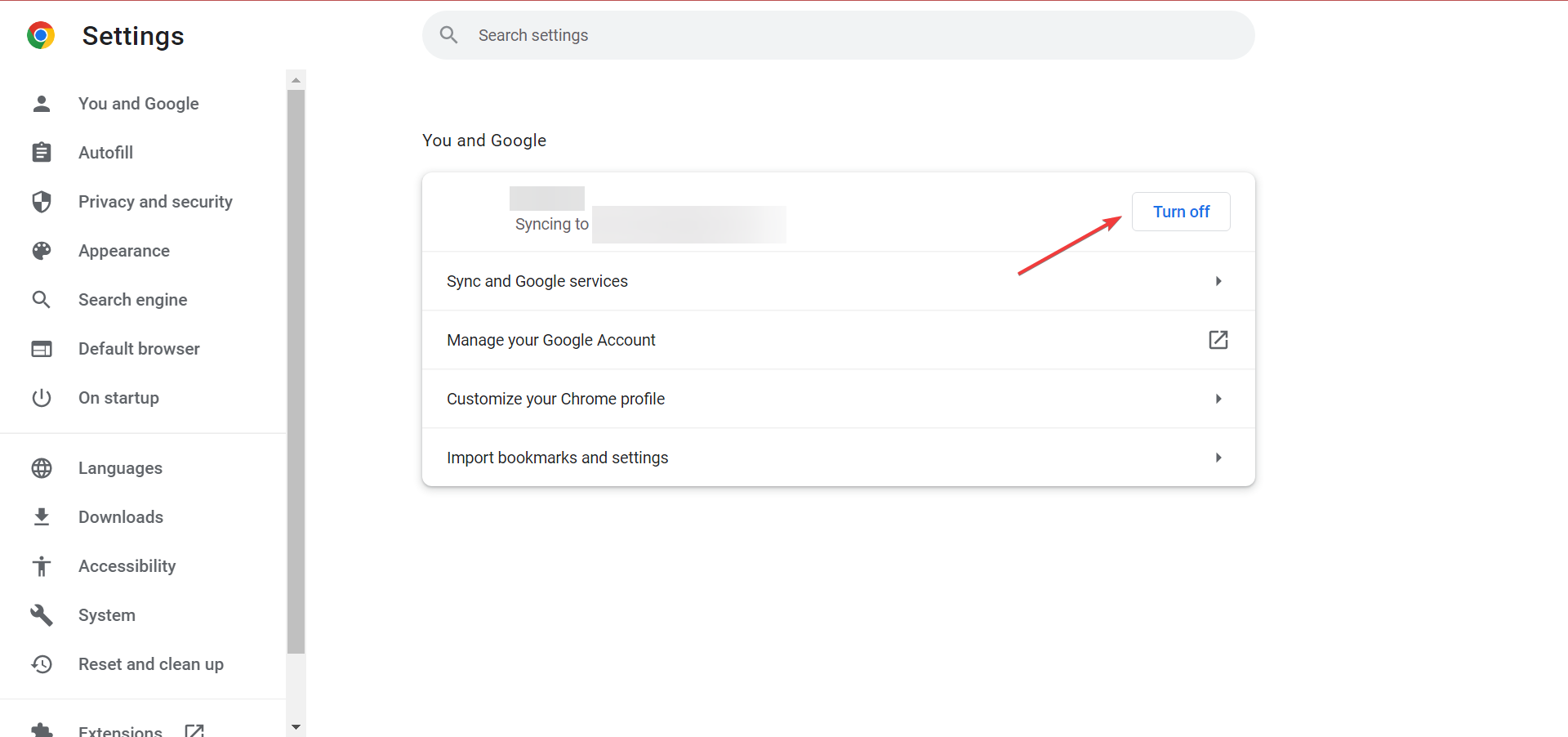This screenshot has height=737, width=1568.
Task: Expand Customize your Chrome profile arrow
Action: 1218,399
